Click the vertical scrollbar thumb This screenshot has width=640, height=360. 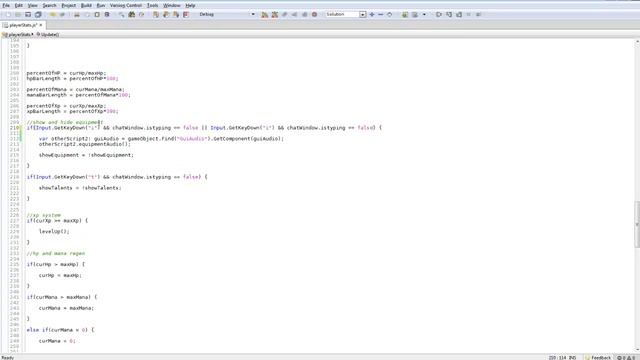637,224
